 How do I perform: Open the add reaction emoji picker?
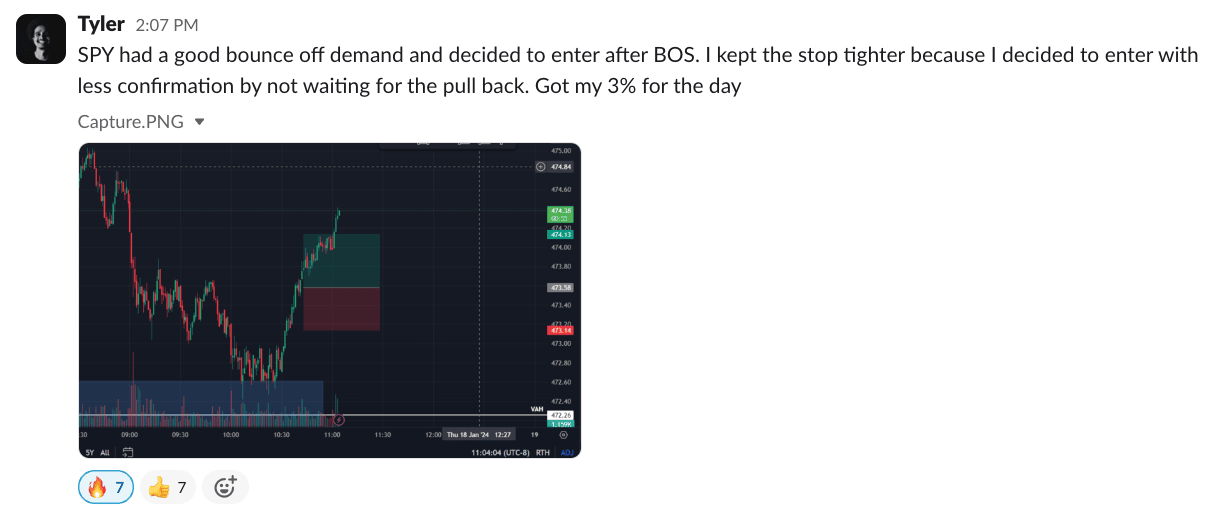[x=225, y=487]
